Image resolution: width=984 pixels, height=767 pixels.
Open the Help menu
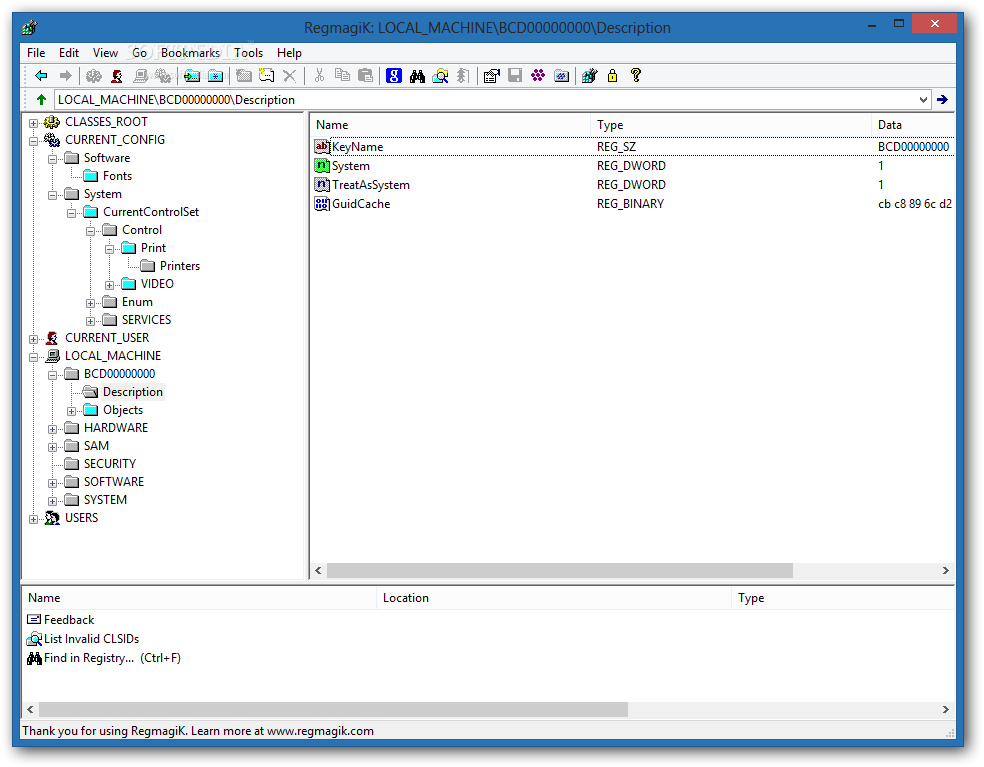tap(289, 53)
